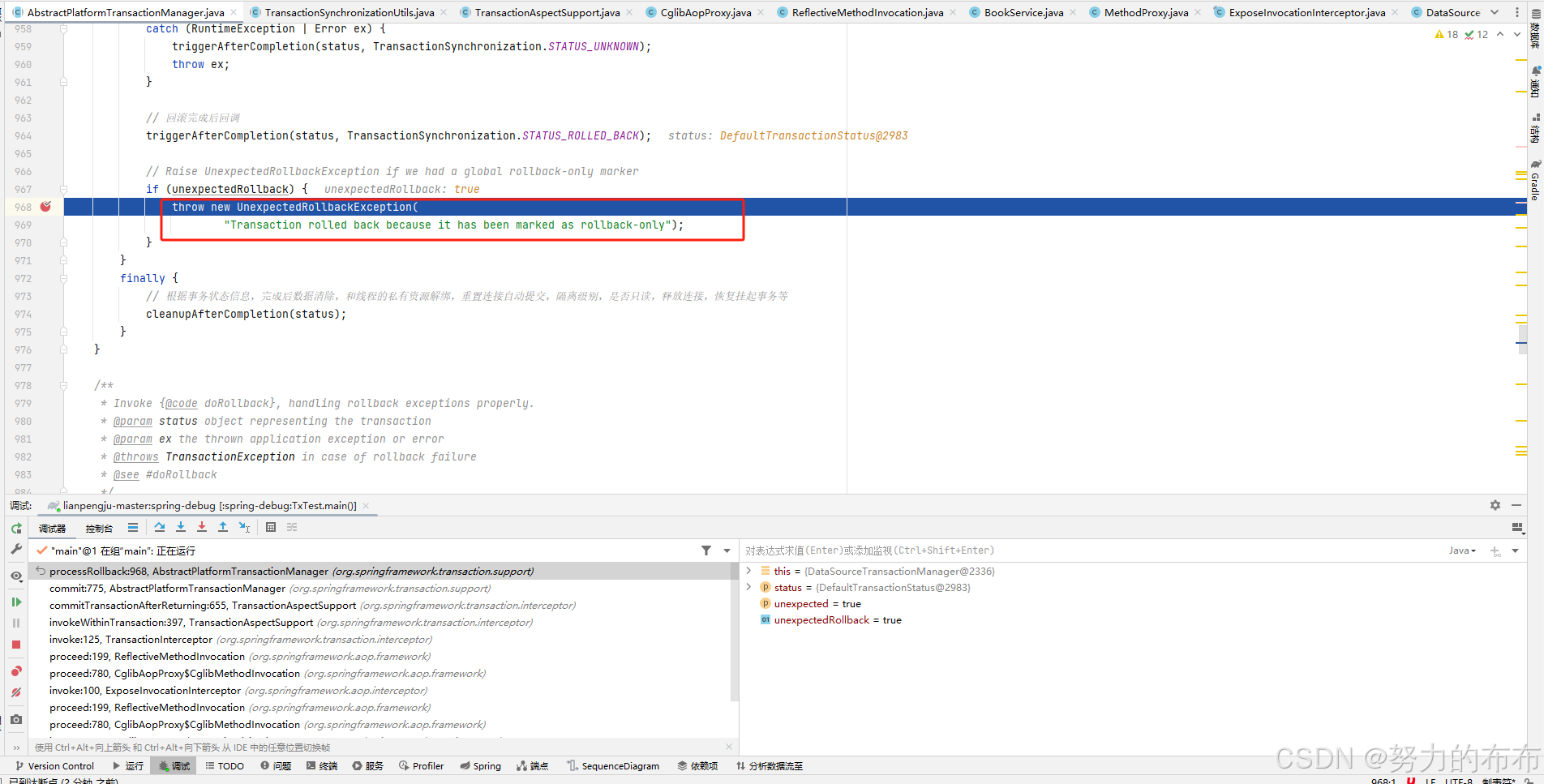Click the Show Watches eye icon
Image resolution: width=1544 pixels, height=784 pixels.
point(16,576)
